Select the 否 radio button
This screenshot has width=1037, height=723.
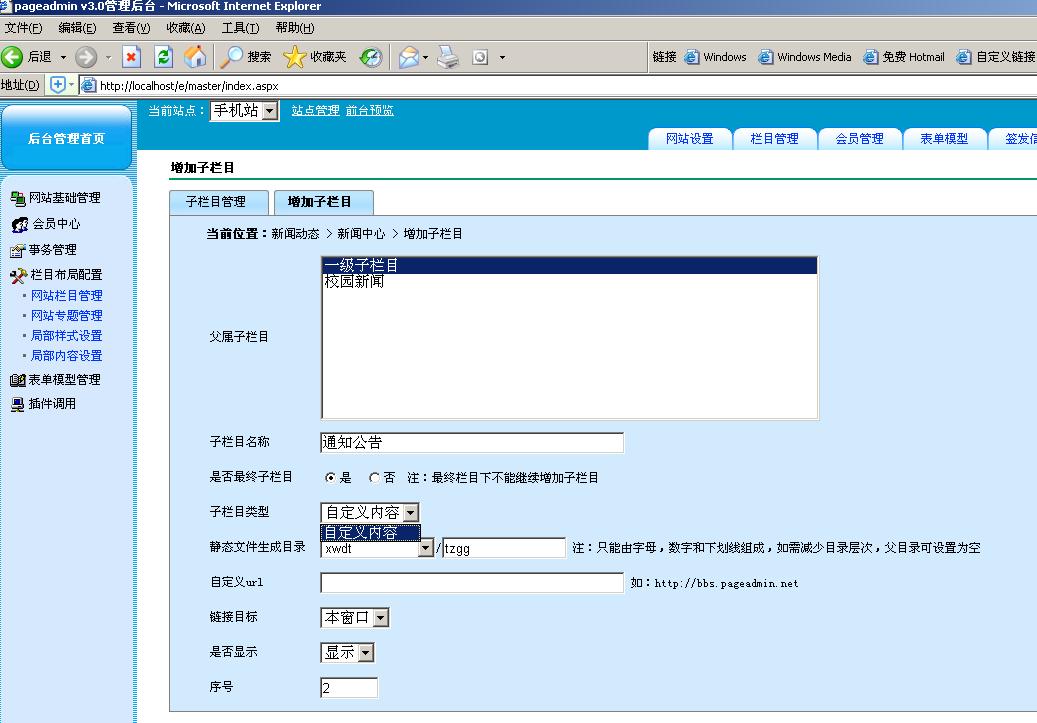(375, 478)
